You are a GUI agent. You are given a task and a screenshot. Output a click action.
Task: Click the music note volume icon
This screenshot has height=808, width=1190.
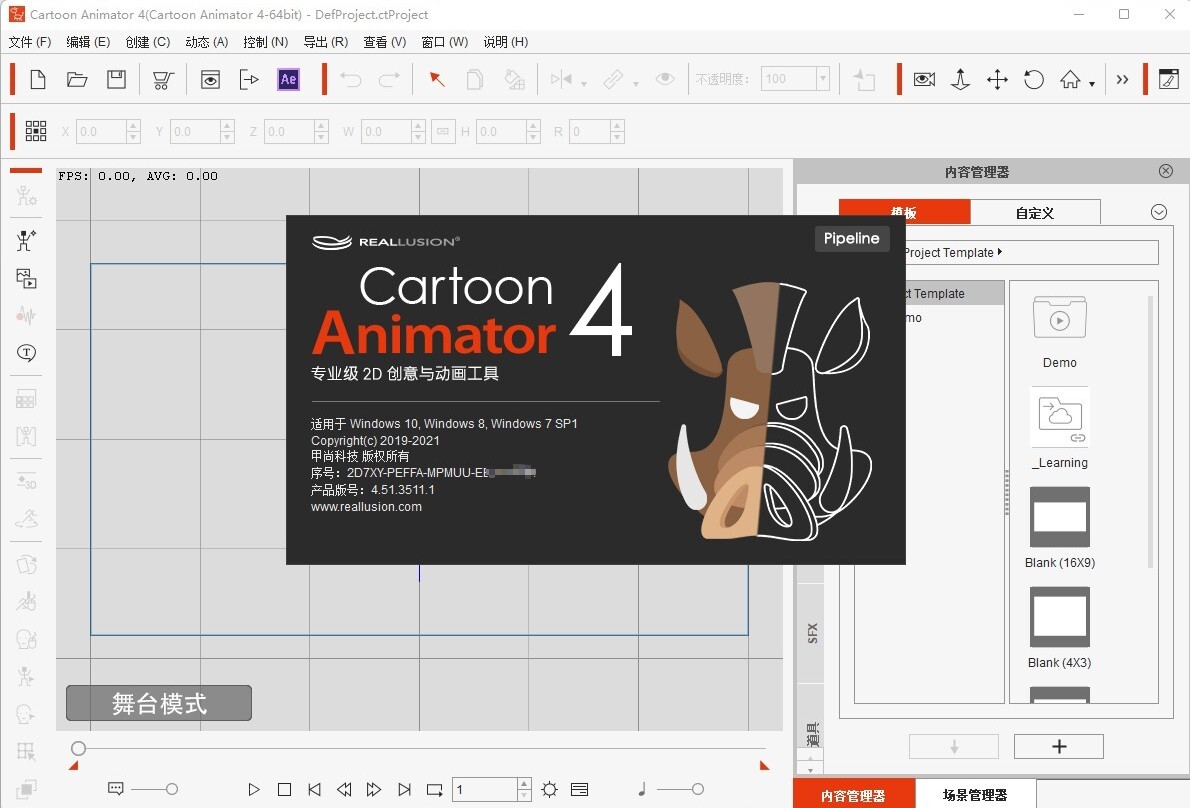[642, 789]
